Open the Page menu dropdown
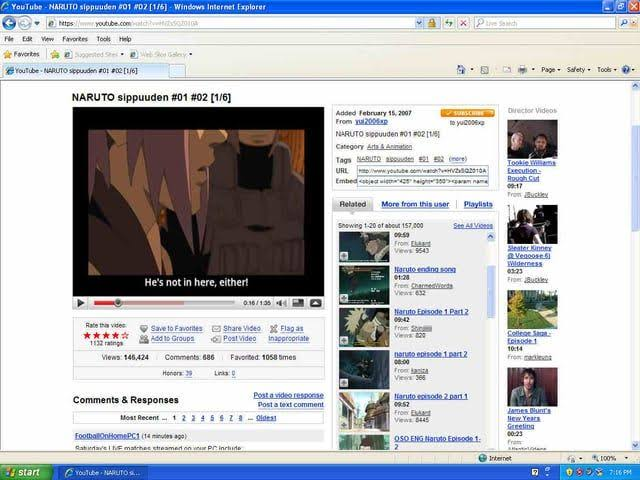This screenshot has width=640, height=480. pyautogui.click(x=551, y=70)
